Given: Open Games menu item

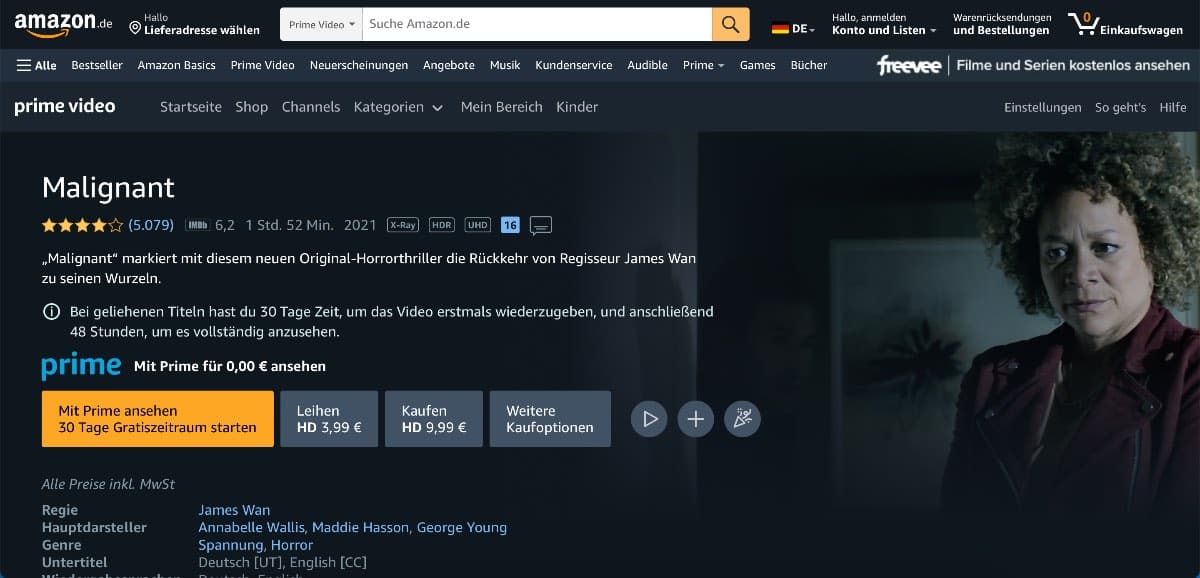Looking at the screenshot, I should tap(757, 65).
